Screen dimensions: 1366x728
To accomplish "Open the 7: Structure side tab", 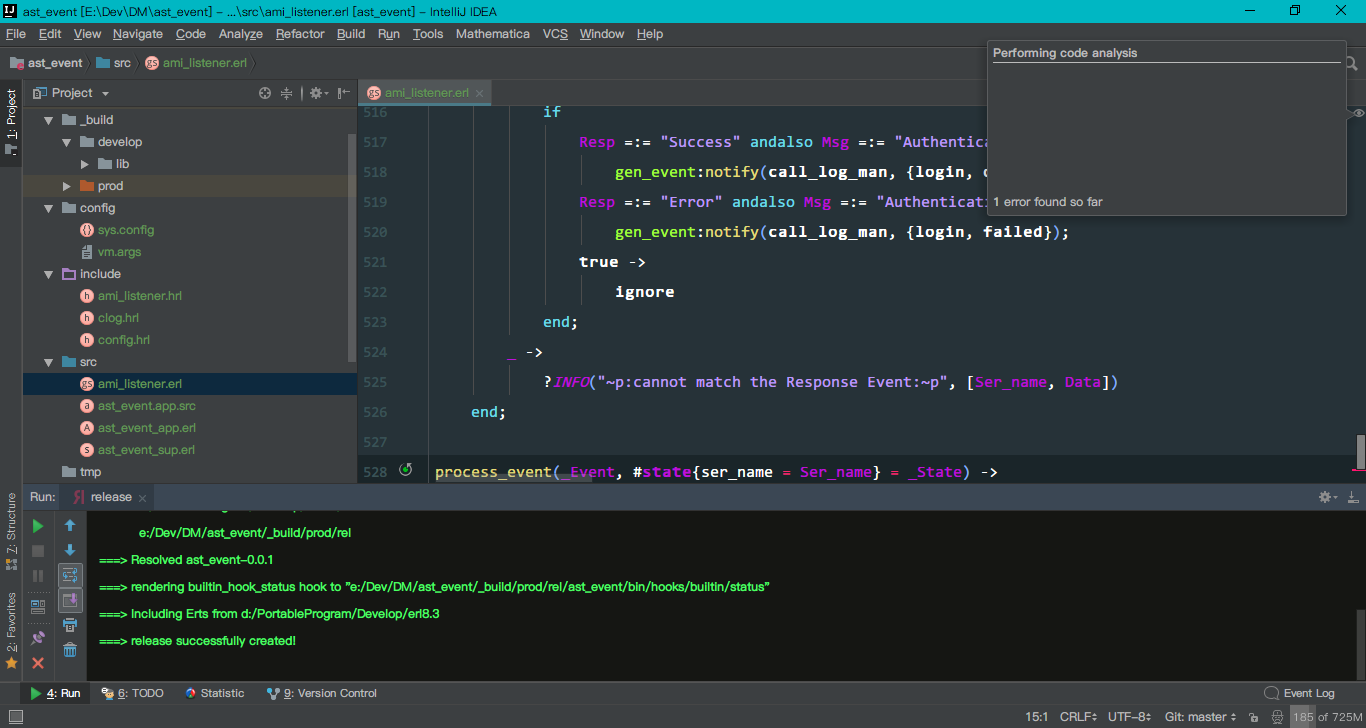I will (x=11, y=531).
